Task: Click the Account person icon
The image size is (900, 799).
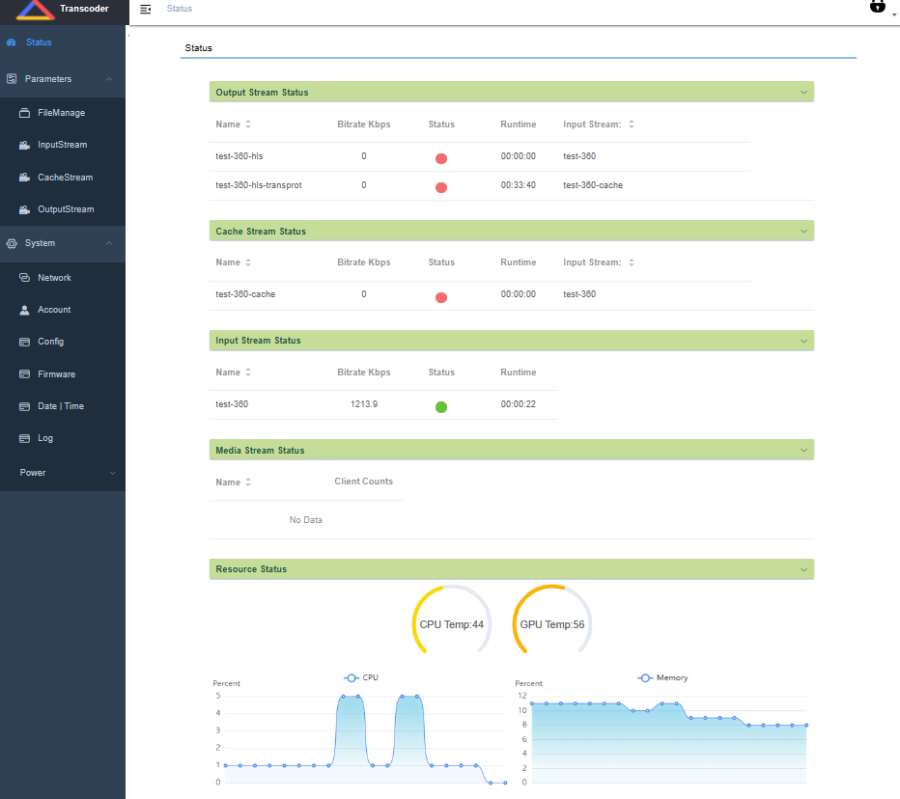Action: click(x=25, y=310)
